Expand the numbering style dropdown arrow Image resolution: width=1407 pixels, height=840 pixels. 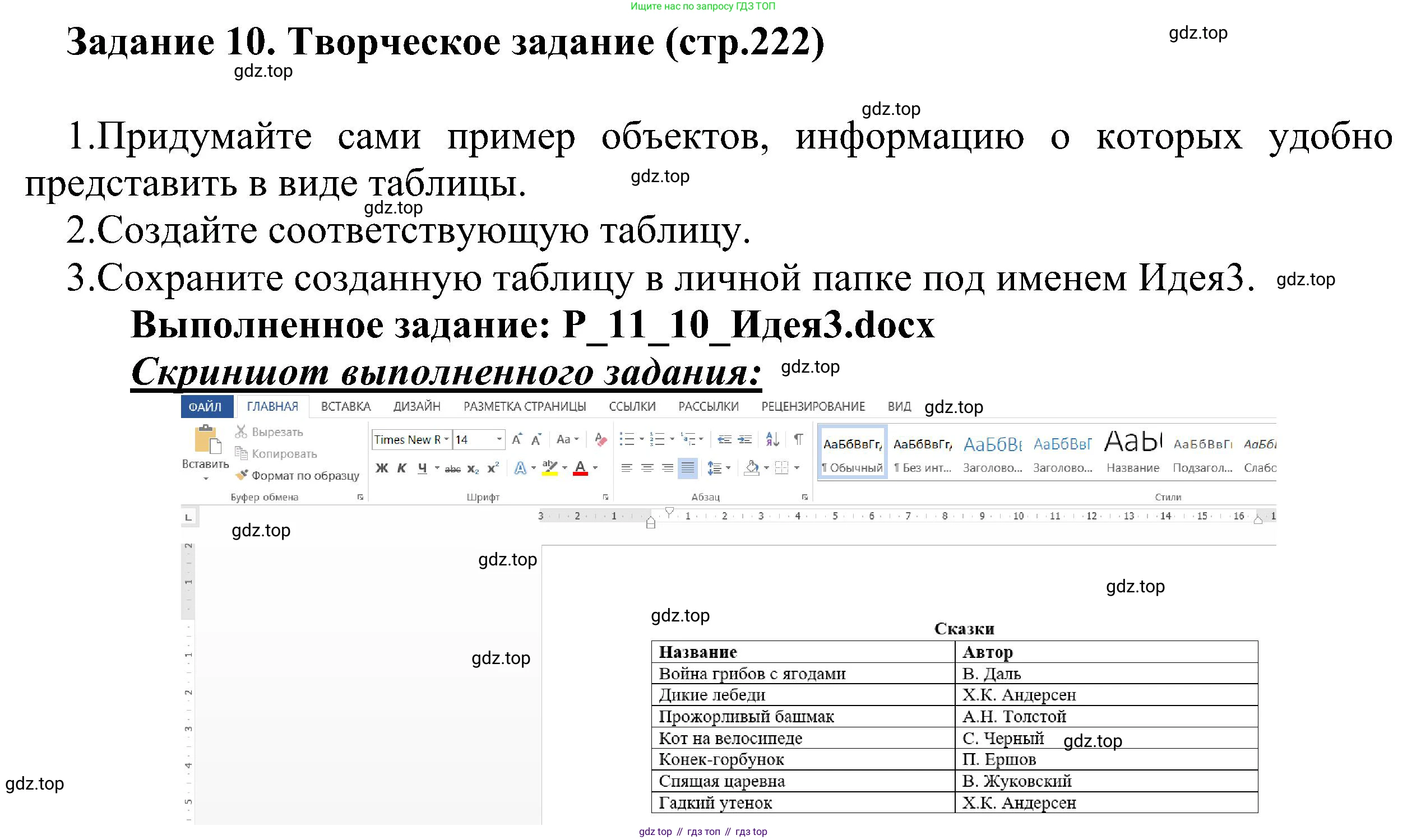point(672,439)
